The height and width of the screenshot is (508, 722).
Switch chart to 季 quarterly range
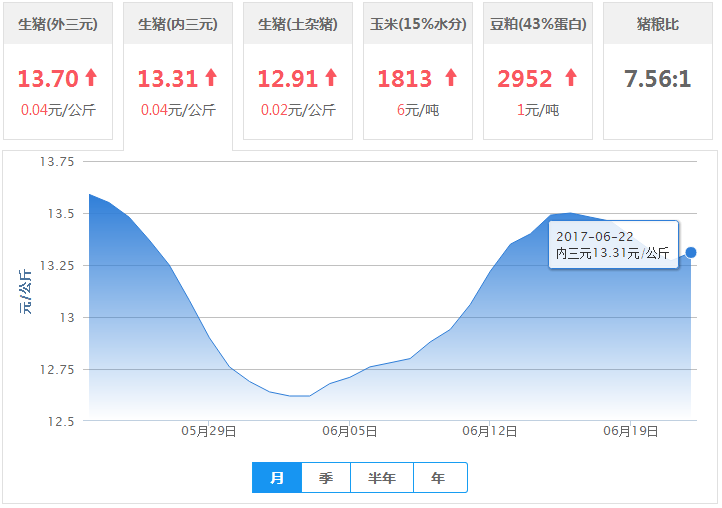point(326,478)
